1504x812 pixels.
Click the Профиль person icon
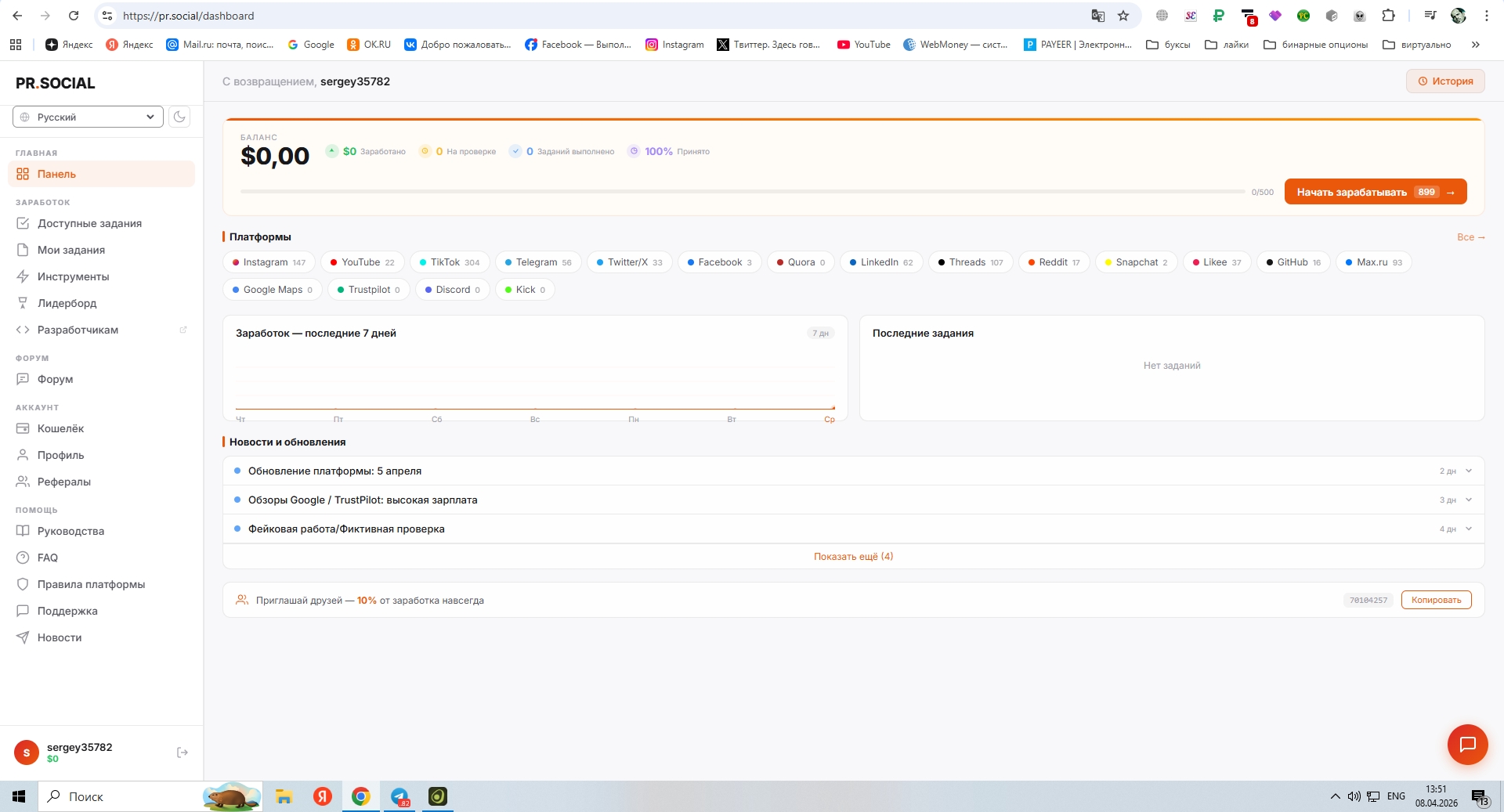coord(23,455)
